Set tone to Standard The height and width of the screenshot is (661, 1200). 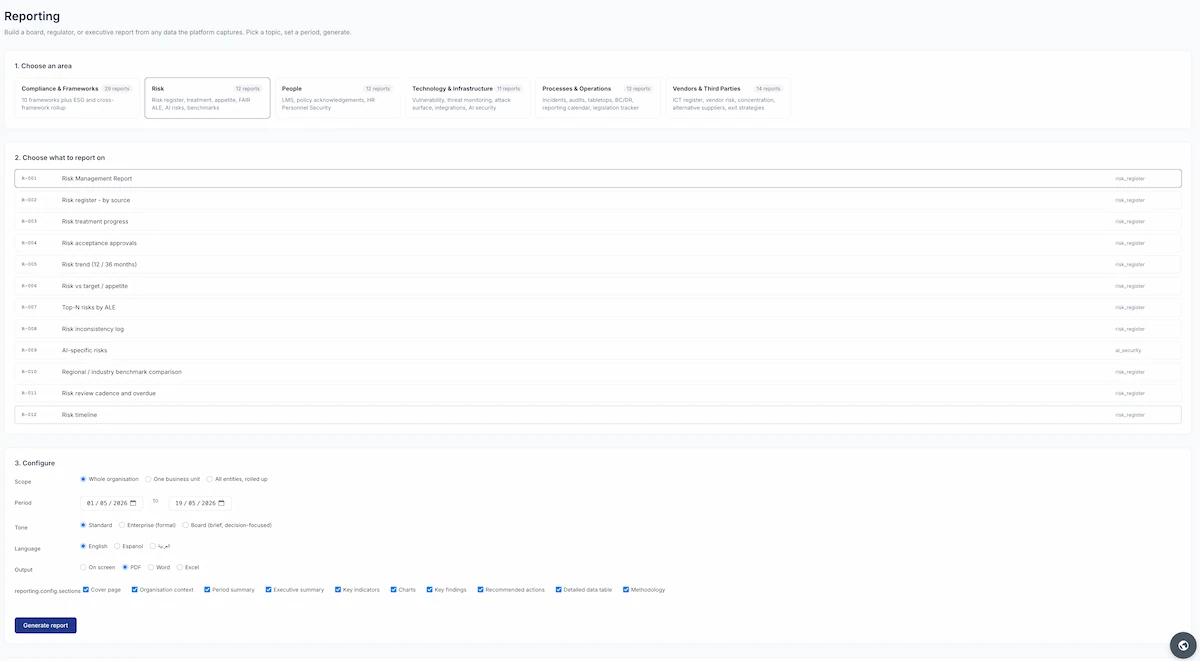tap(83, 525)
